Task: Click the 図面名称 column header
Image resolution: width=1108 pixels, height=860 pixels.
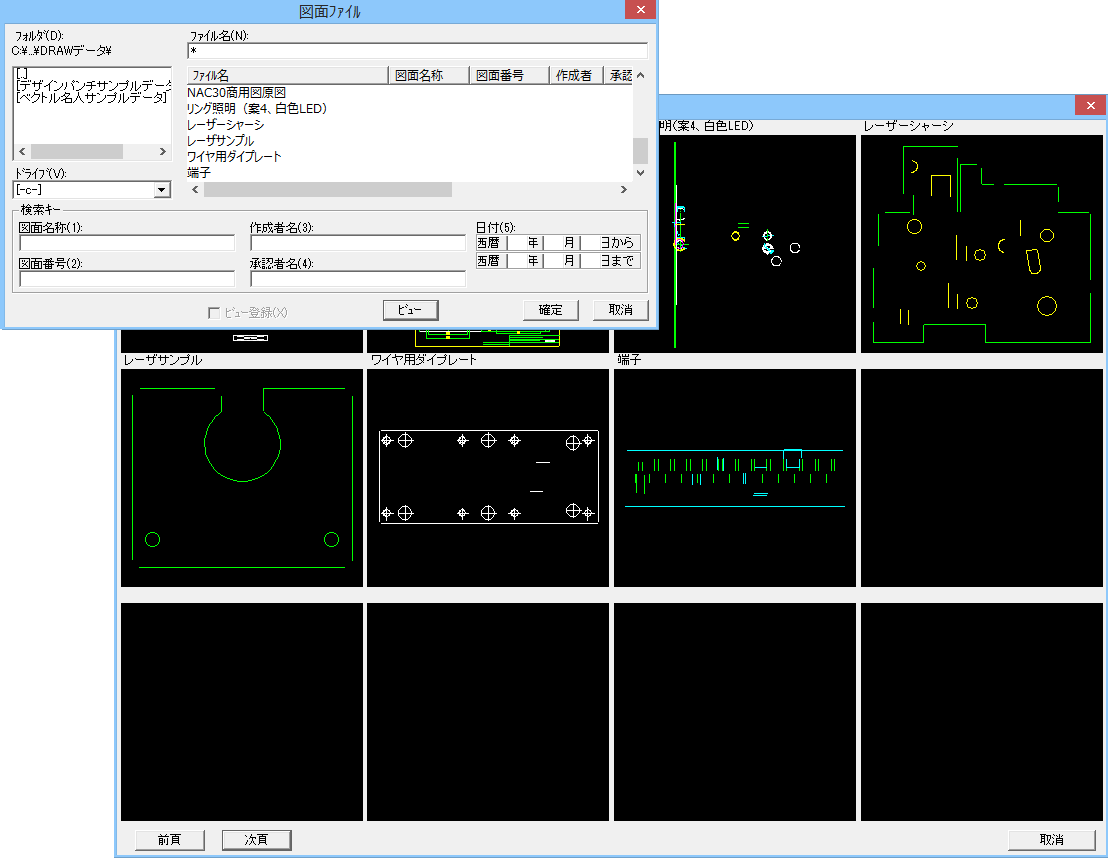Action: (429, 75)
